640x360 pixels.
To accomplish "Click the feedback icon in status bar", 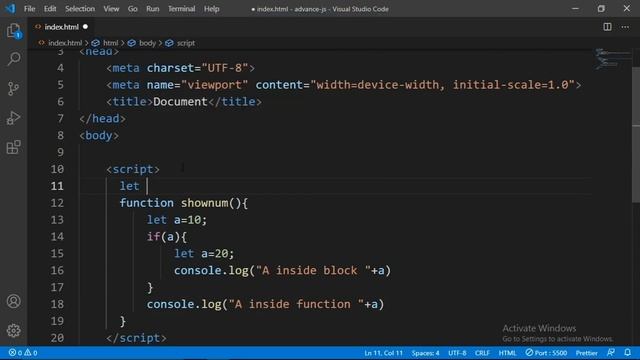I will (611, 353).
